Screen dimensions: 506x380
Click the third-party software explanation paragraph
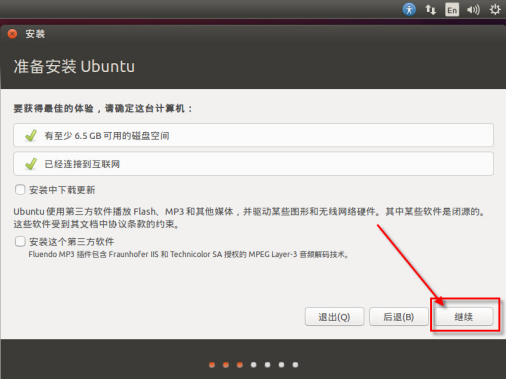tap(249, 218)
